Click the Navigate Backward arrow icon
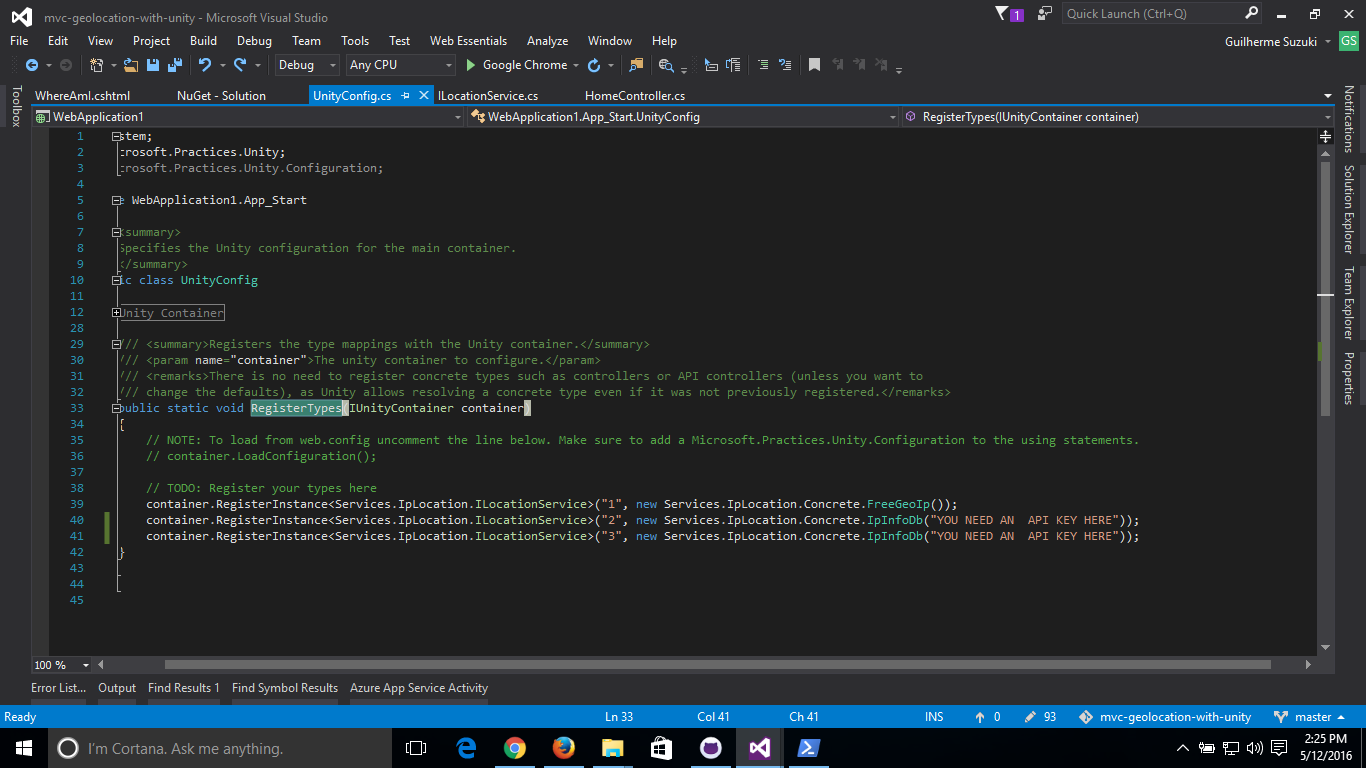Screen dimensions: 1366x768 pos(31,65)
